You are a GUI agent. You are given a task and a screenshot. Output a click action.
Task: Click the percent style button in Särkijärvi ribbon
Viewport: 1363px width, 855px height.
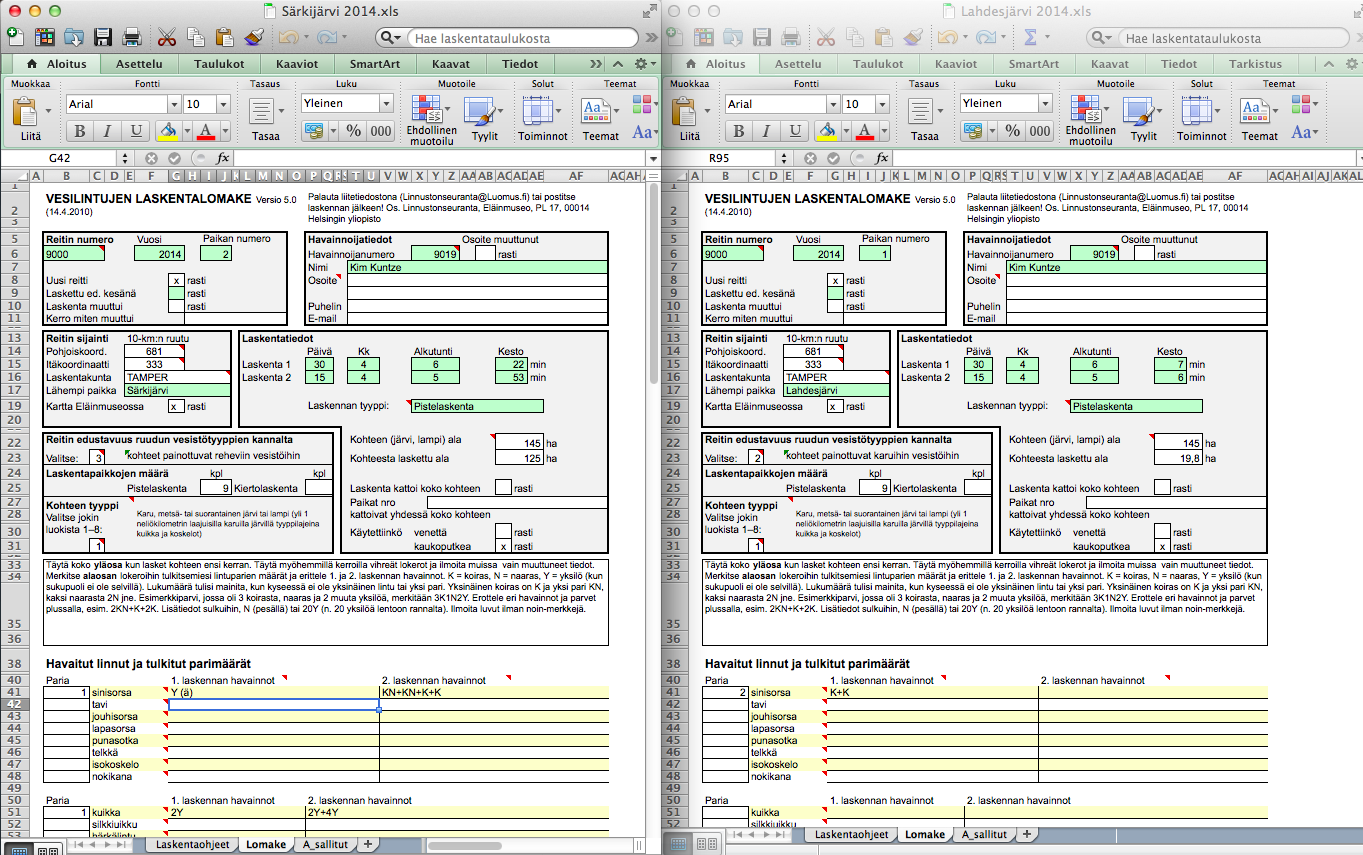pos(354,131)
